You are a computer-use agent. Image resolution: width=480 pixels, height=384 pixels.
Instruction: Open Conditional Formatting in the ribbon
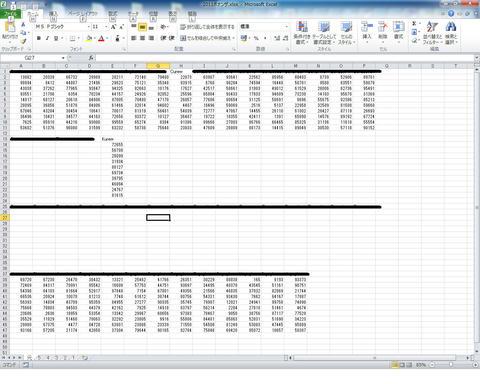pyautogui.click(x=302, y=33)
